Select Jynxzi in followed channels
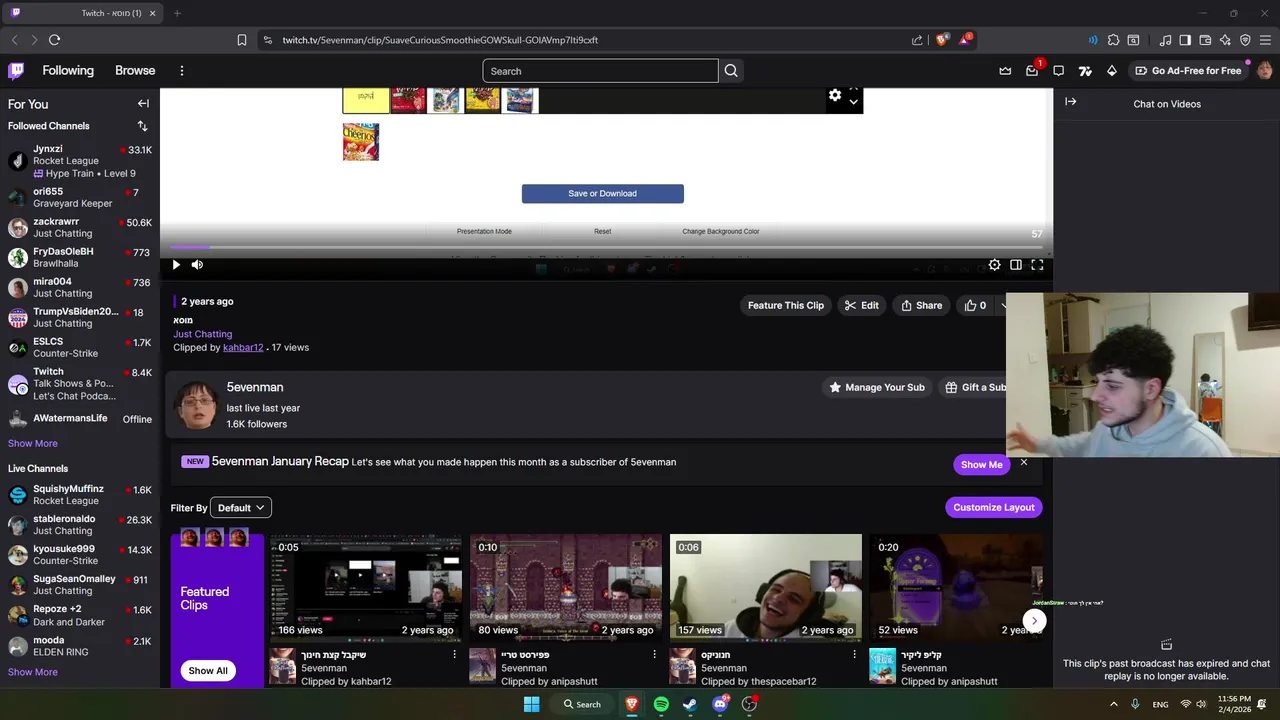 point(80,160)
